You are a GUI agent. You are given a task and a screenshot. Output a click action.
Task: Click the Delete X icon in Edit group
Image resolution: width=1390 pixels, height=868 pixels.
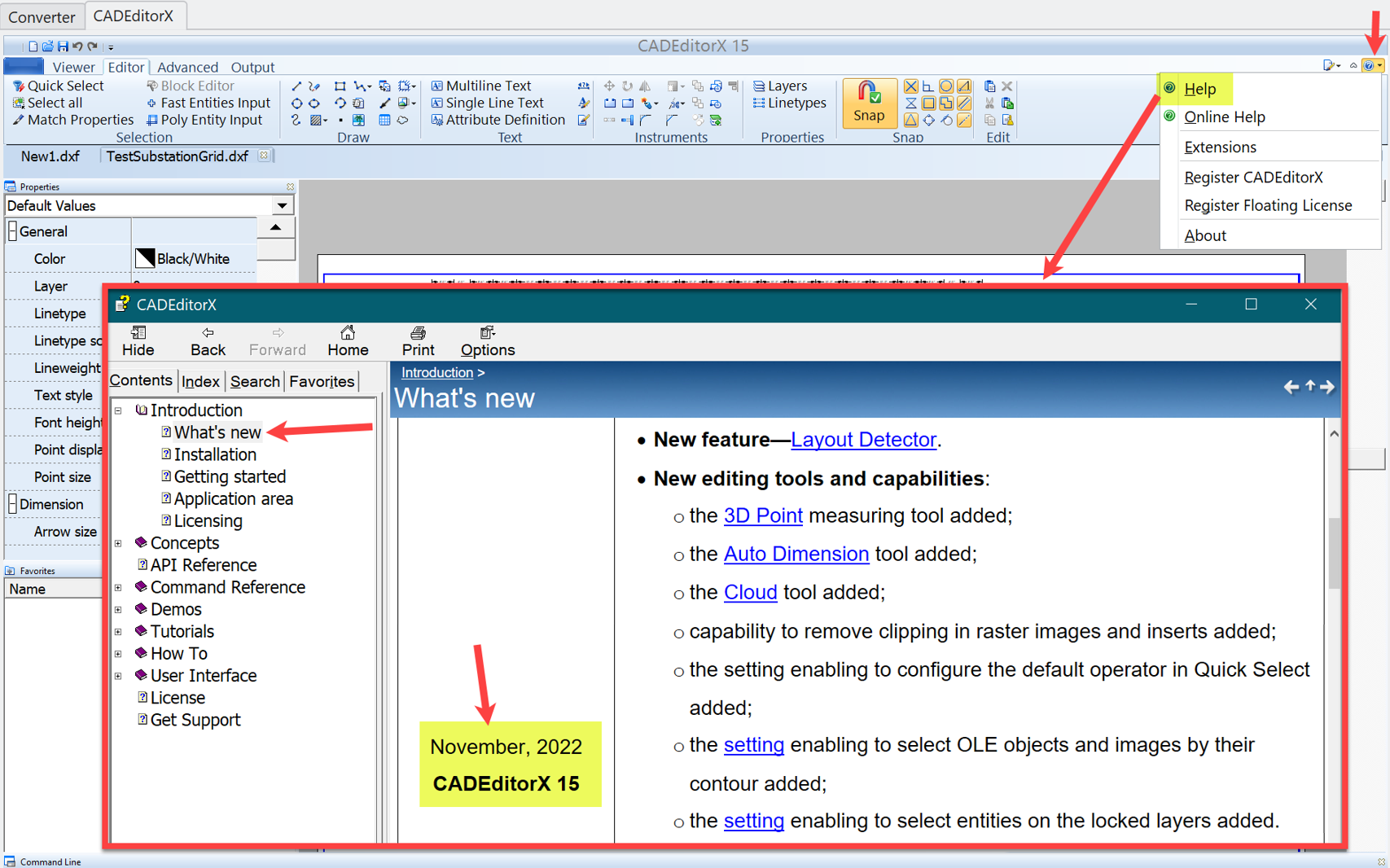click(x=1007, y=86)
